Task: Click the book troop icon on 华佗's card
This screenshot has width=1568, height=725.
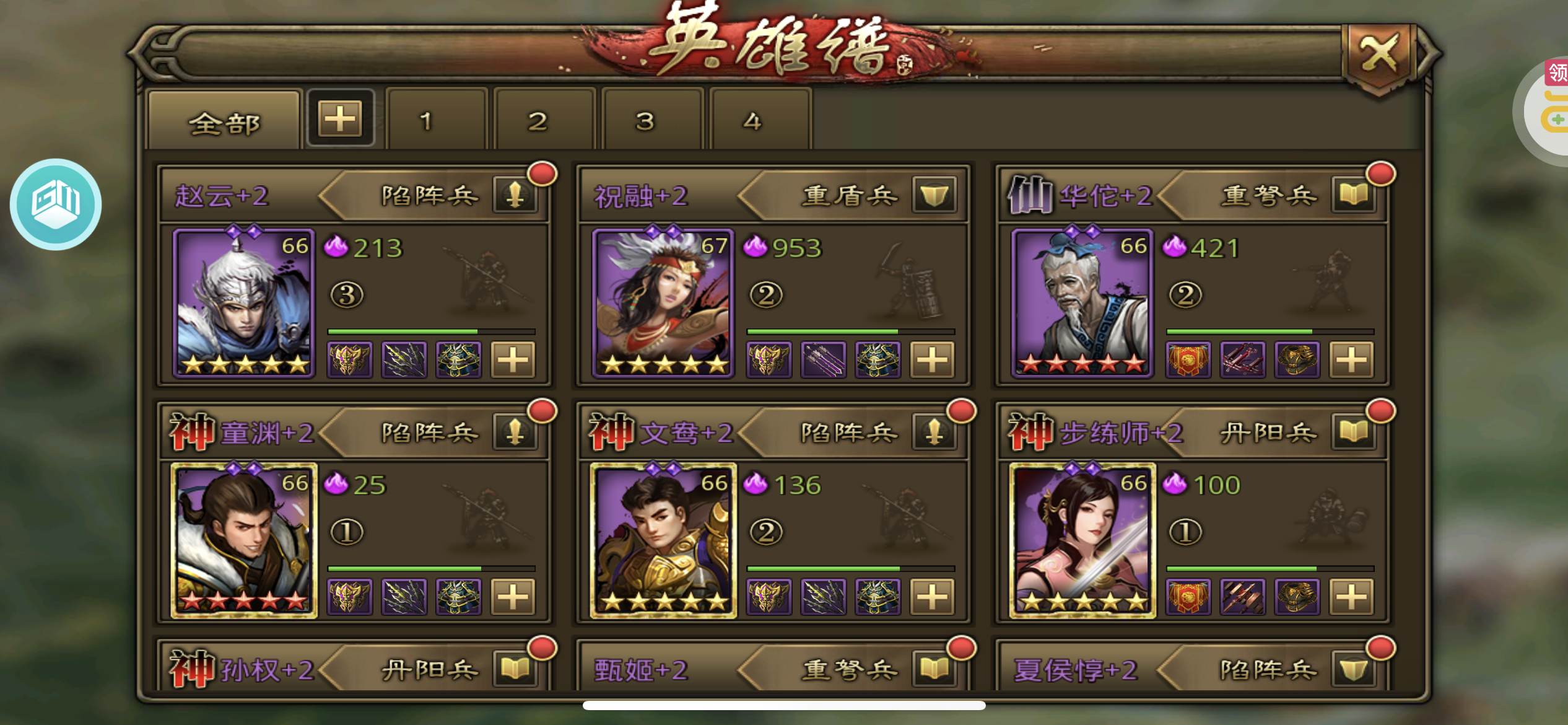Action: pyautogui.click(x=1353, y=196)
